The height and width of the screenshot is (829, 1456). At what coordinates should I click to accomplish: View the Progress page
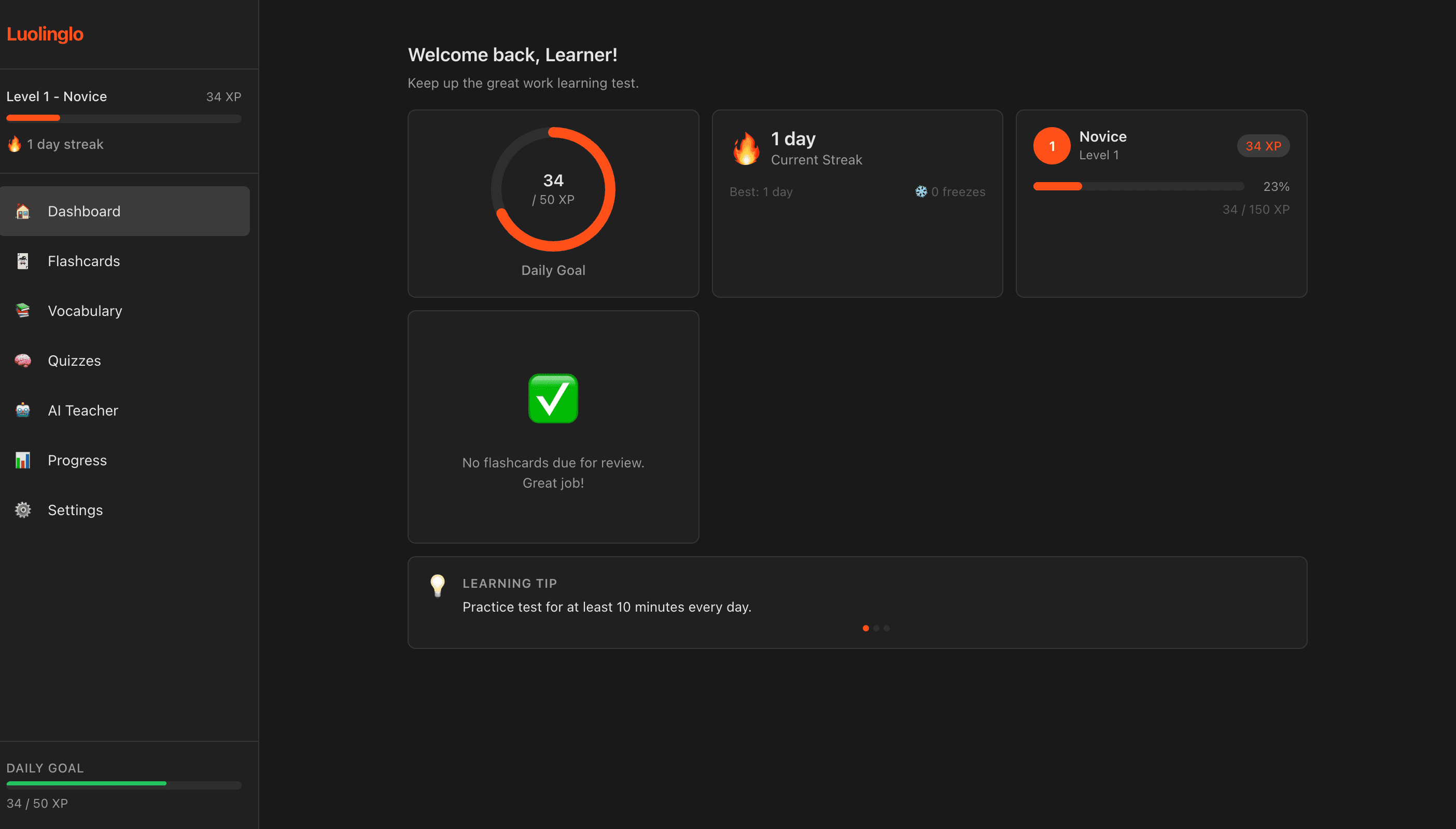[124, 460]
